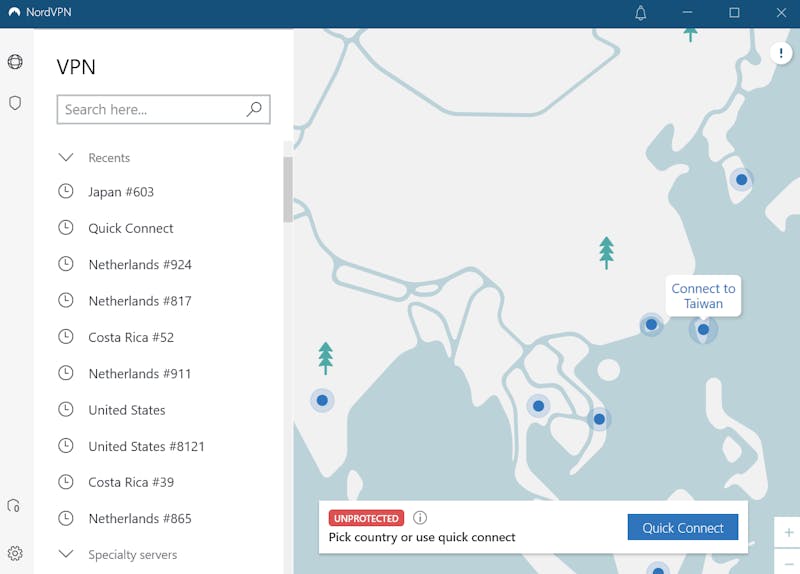Viewport: 800px width, 574px height.
Task: Click the Quick Connect button
Action: click(683, 527)
